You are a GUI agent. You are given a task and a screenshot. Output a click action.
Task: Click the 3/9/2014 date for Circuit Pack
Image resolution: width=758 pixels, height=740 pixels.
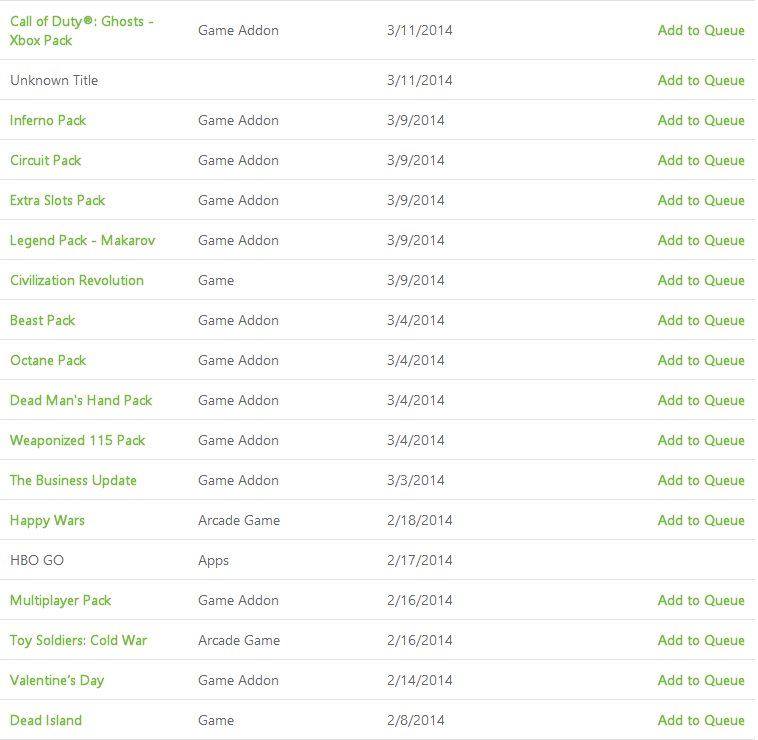coord(416,160)
